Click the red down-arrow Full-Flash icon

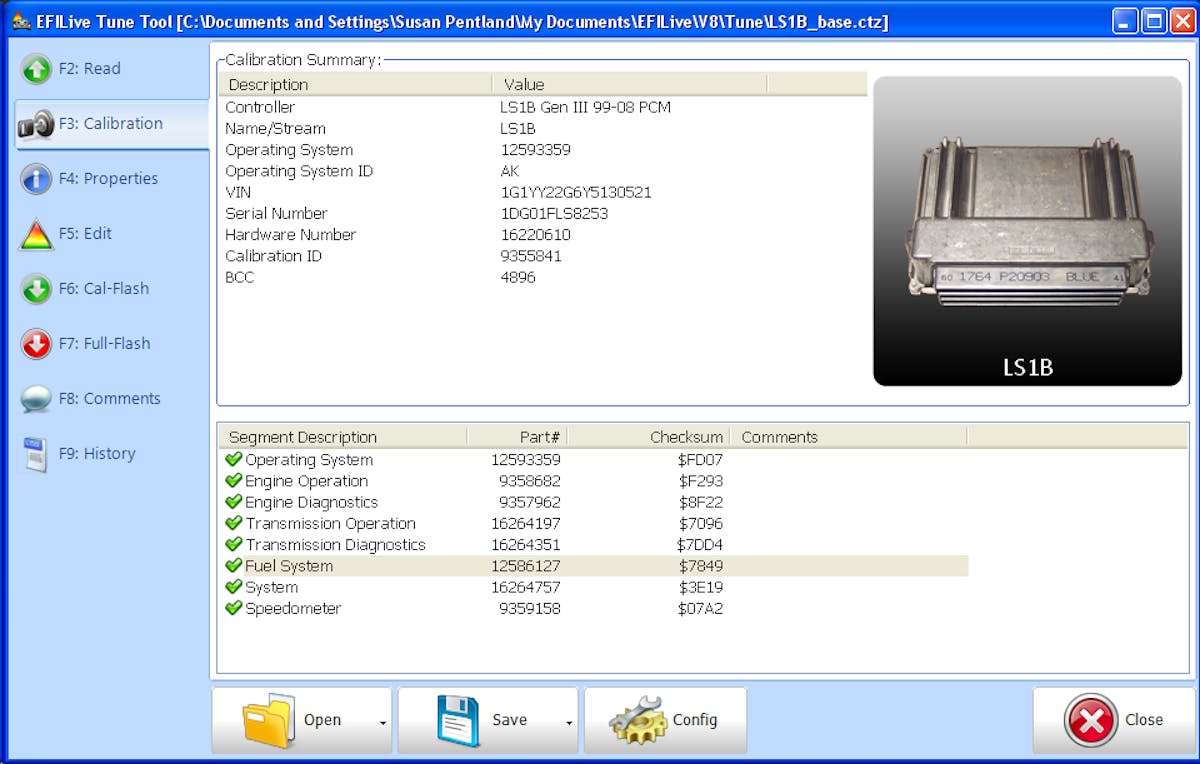36,344
